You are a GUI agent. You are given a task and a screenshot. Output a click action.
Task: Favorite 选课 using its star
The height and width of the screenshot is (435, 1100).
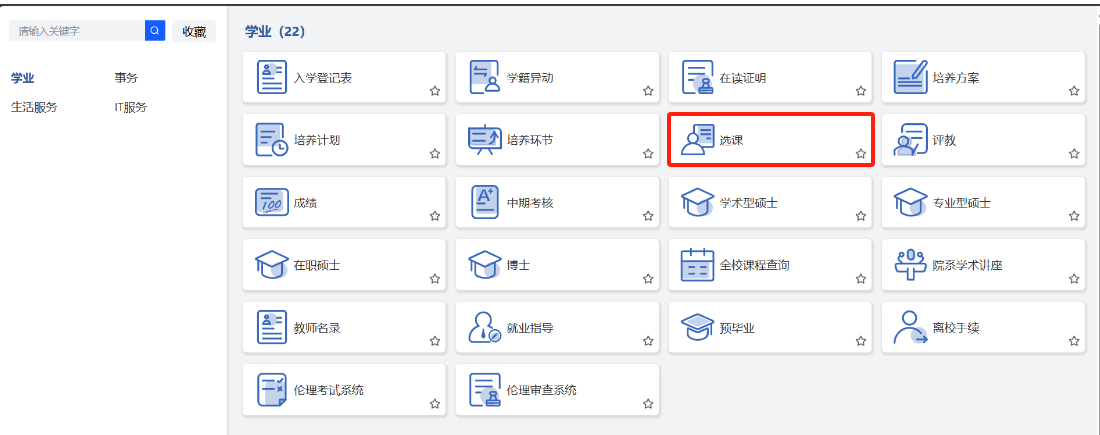click(x=861, y=154)
